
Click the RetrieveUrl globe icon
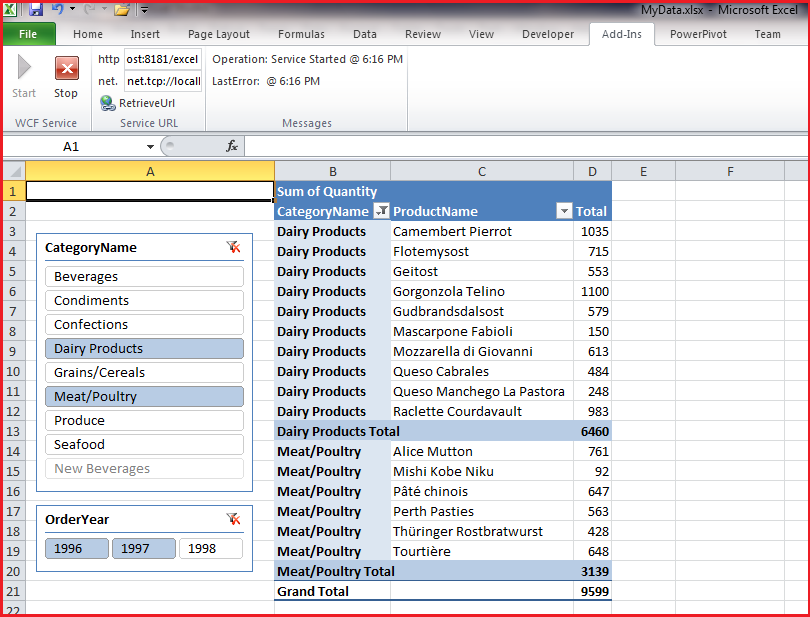point(107,103)
